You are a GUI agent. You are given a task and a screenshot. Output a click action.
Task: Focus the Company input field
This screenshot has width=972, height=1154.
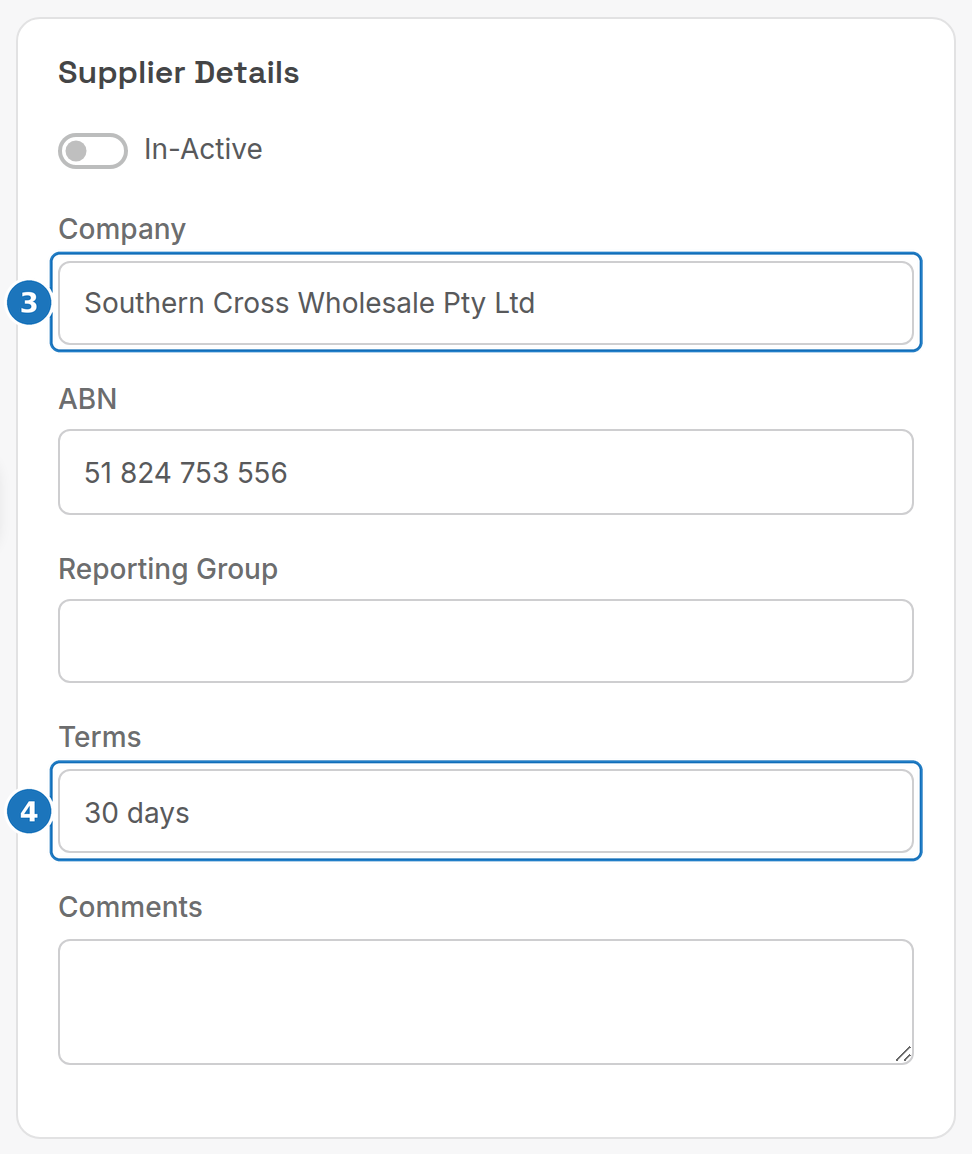click(x=486, y=302)
